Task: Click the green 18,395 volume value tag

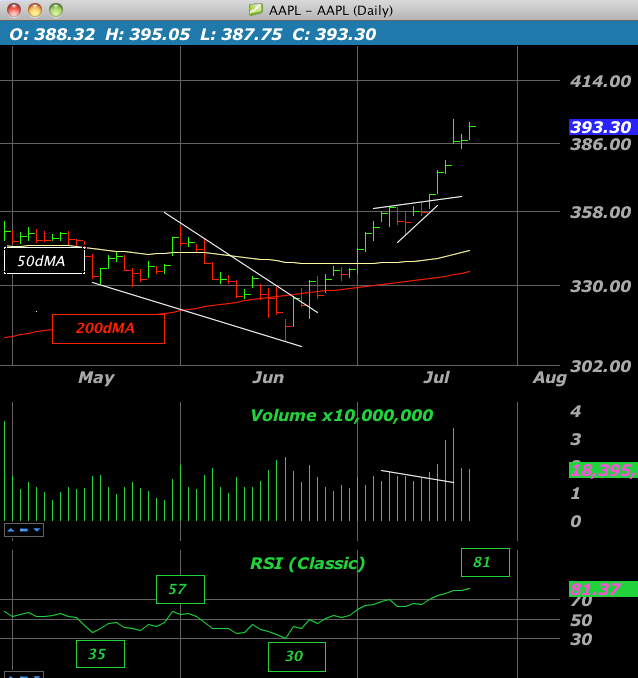Action: (x=603, y=470)
